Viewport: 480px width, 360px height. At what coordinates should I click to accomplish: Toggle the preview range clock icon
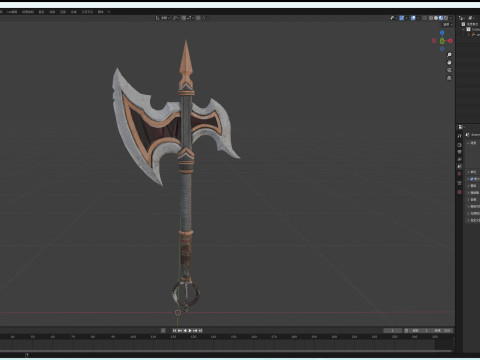pyautogui.click(x=406, y=330)
